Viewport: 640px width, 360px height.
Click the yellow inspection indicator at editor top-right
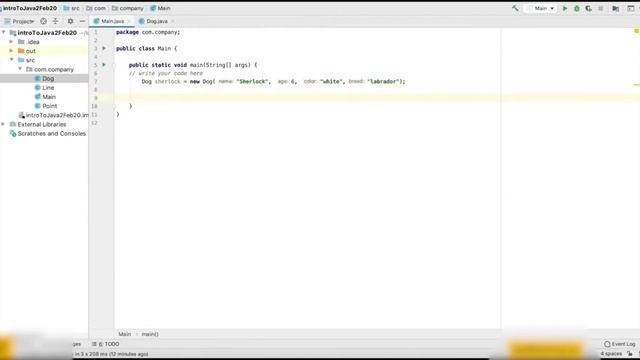pyautogui.click(x=636, y=31)
